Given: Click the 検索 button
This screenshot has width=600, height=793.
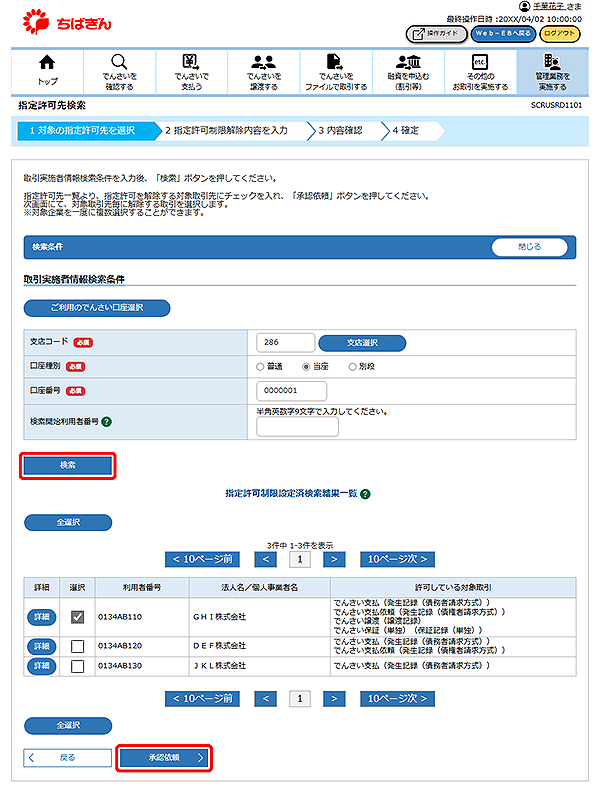Looking at the screenshot, I should pyautogui.click(x=68, y=465).
